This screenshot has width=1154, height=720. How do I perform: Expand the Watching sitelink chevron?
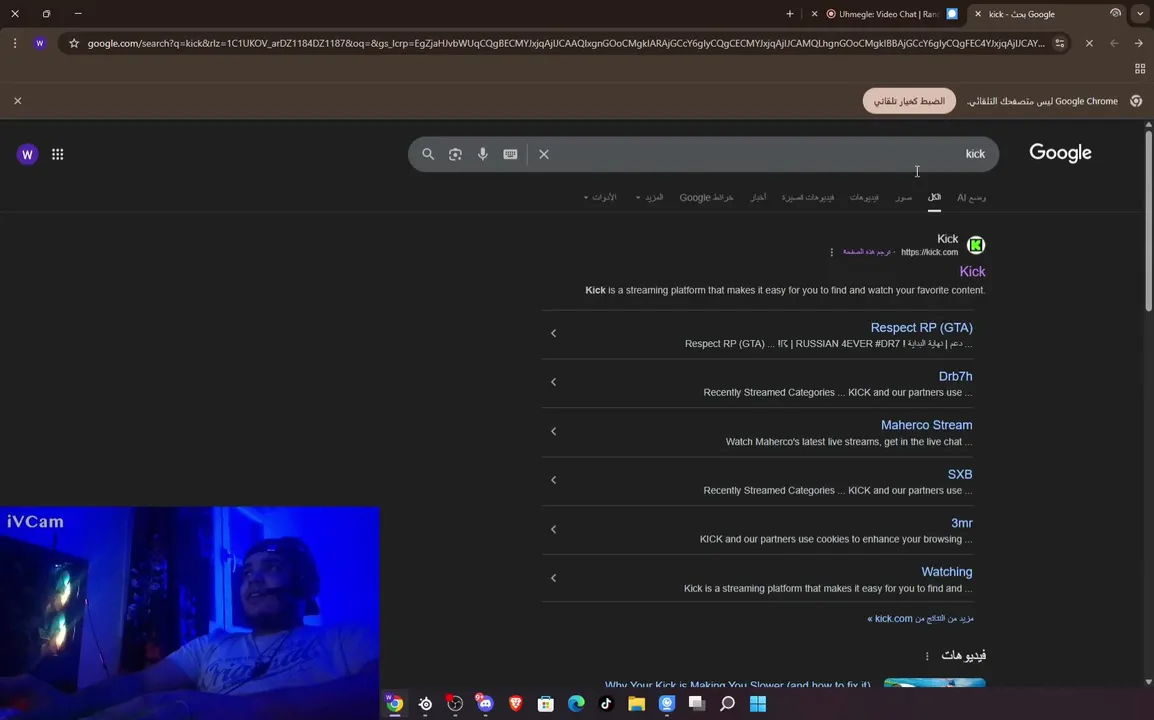[x=553, y=578]
